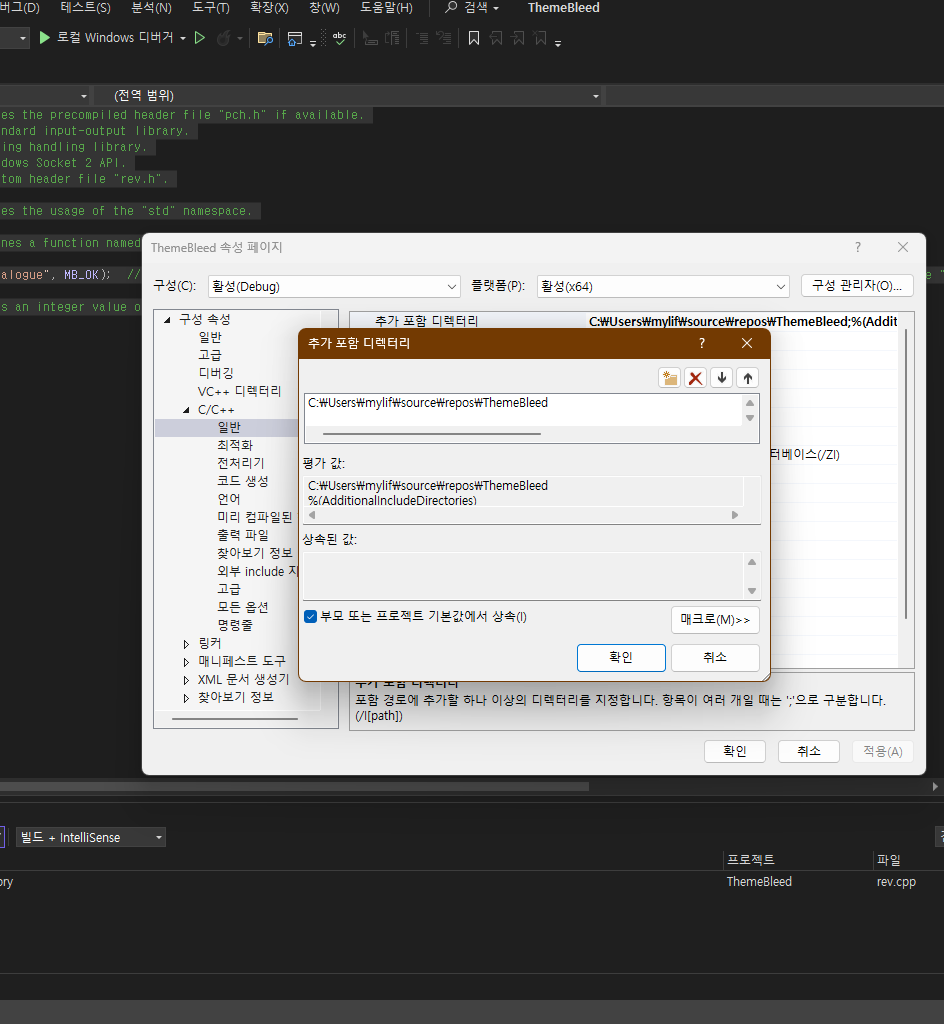
Task: Click the abc spell check icon
Action: tap(339, 39)
